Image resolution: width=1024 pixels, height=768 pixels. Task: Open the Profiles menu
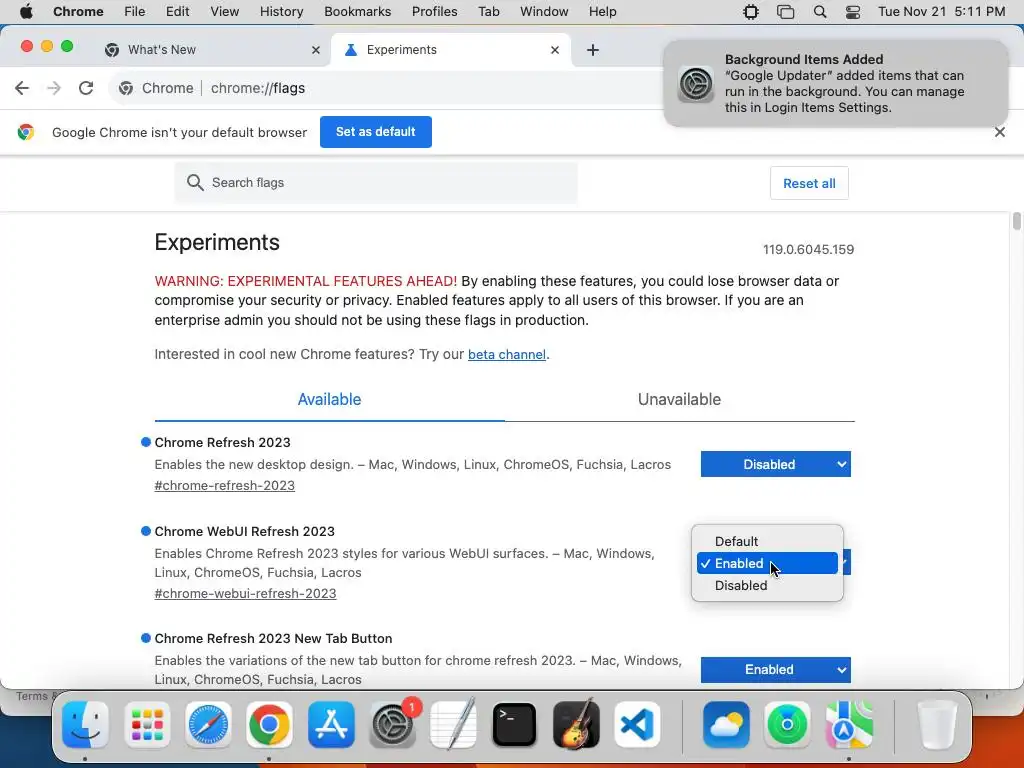coord(434,12)
